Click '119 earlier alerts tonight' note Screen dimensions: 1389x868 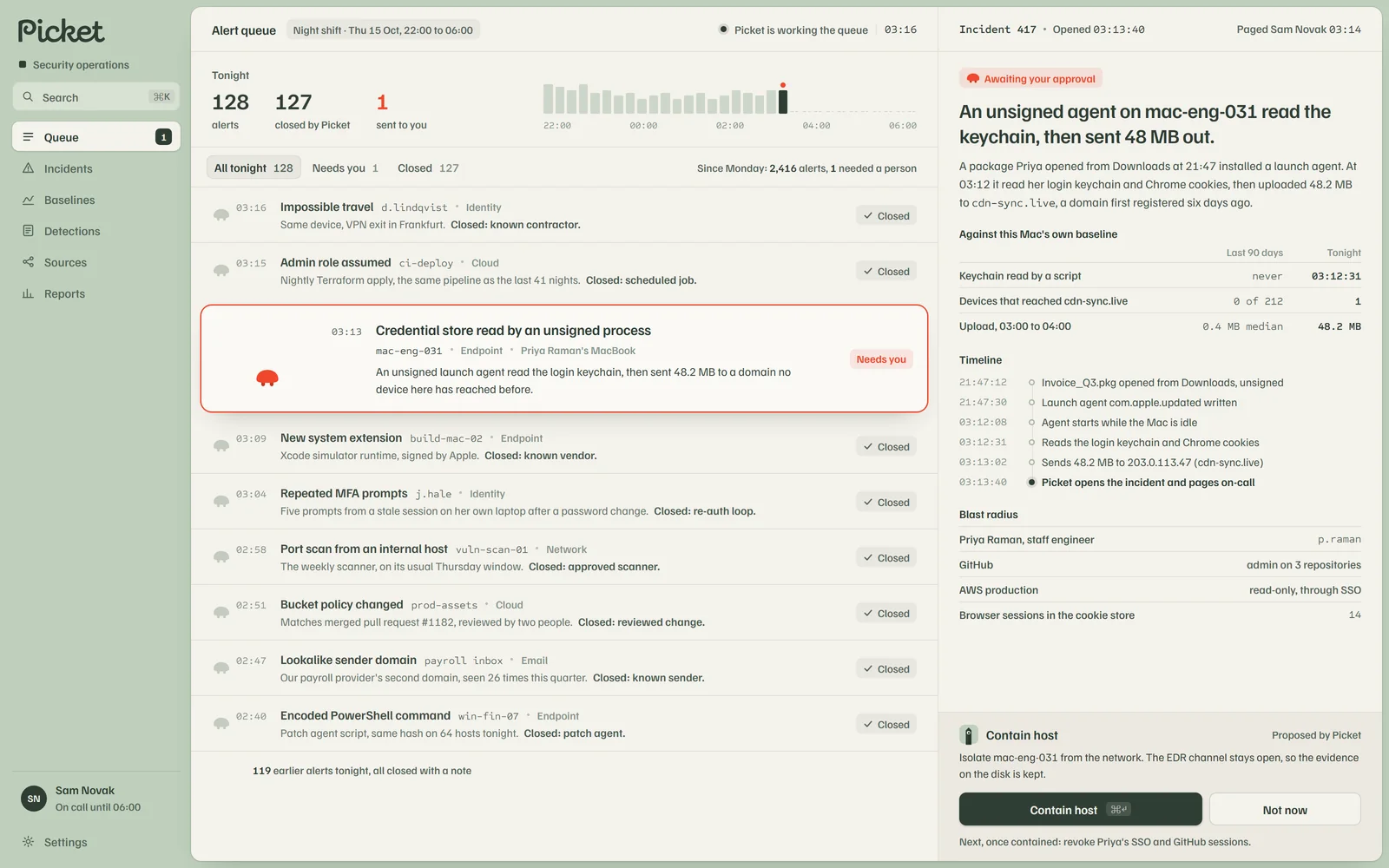tap(362, 771)
